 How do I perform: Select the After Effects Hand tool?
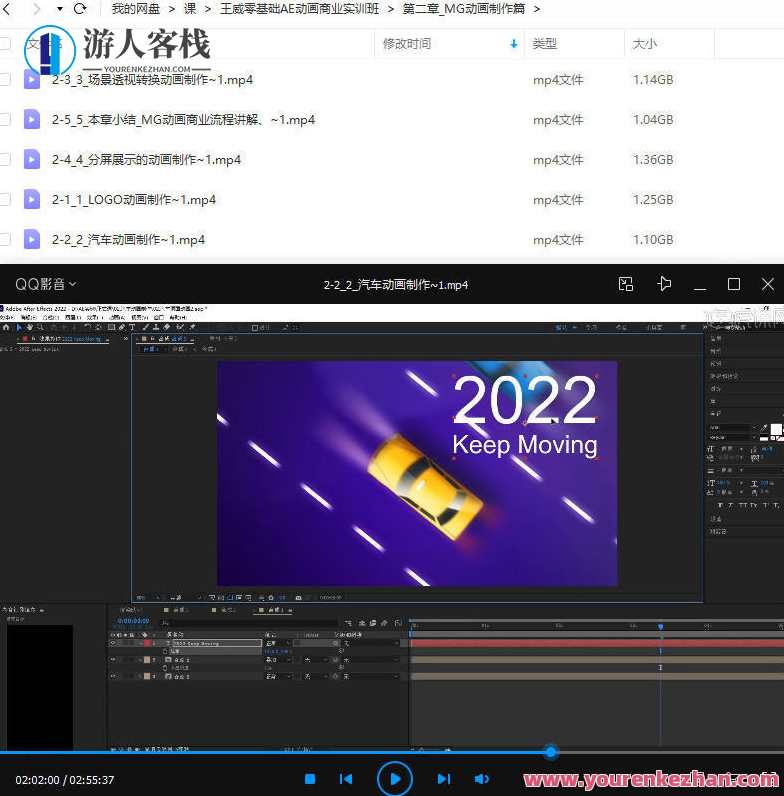(29, 327)
